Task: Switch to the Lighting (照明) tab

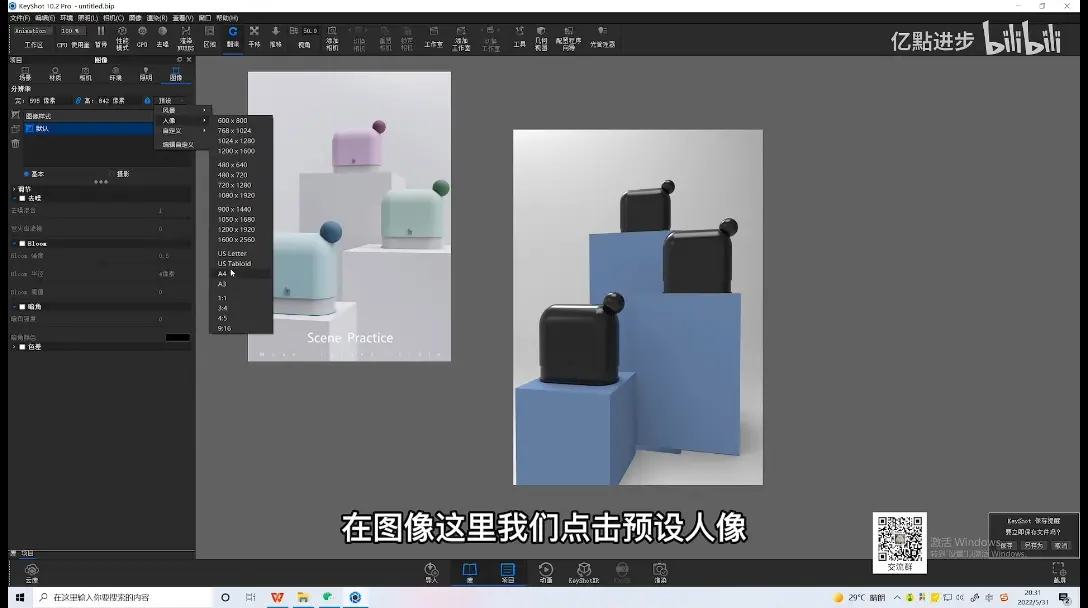Action: pos(146,74)
